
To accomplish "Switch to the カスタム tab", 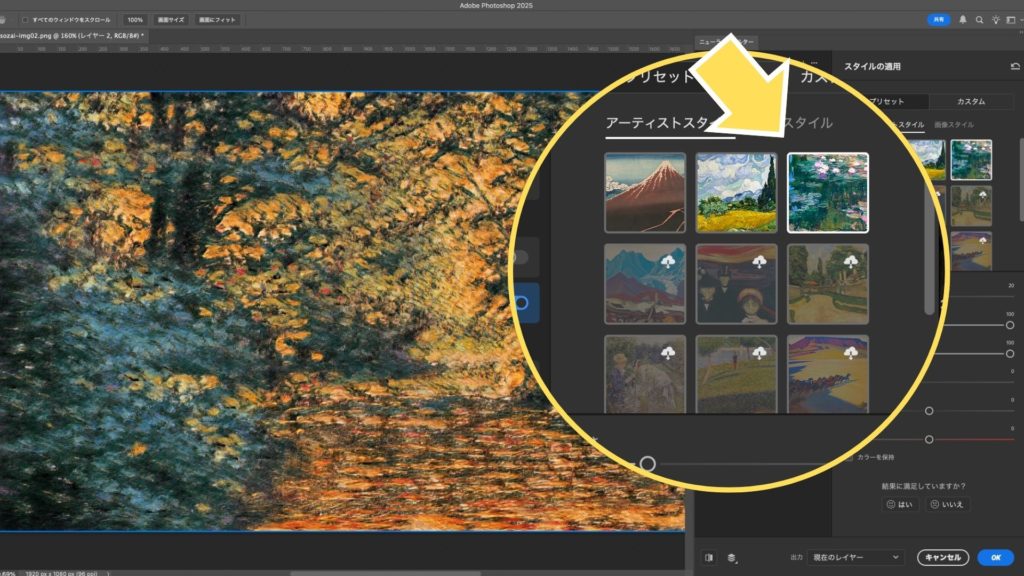I will (970, 101).
